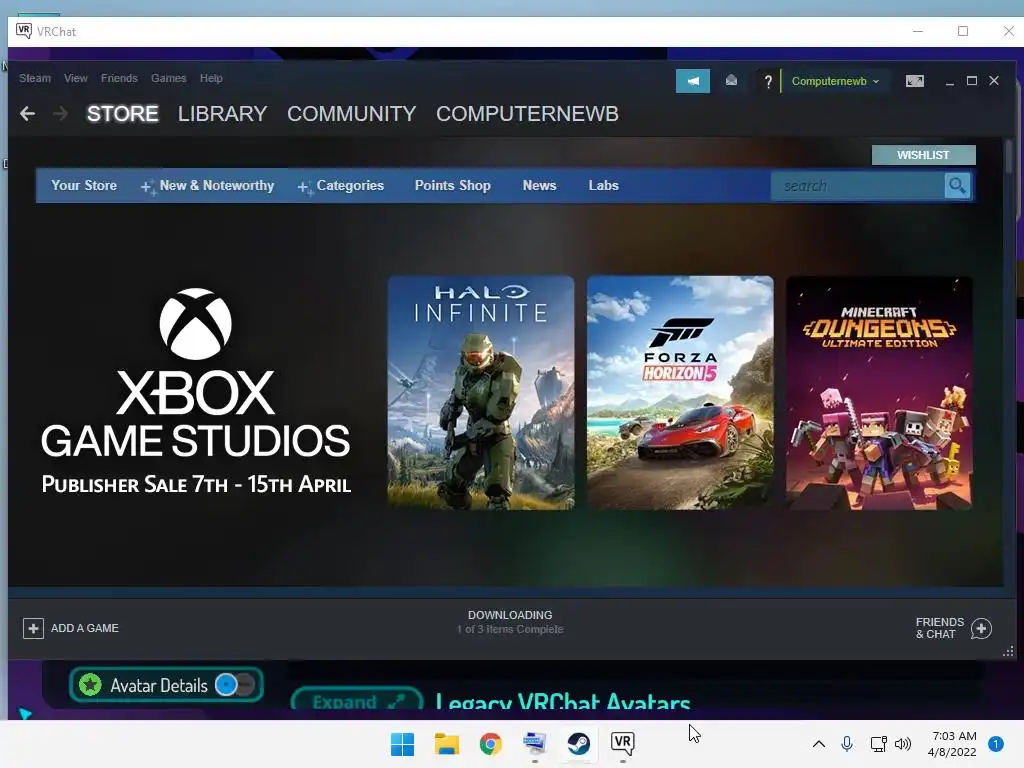
Task: Open the notification count badge
Action: pos(996,744)
